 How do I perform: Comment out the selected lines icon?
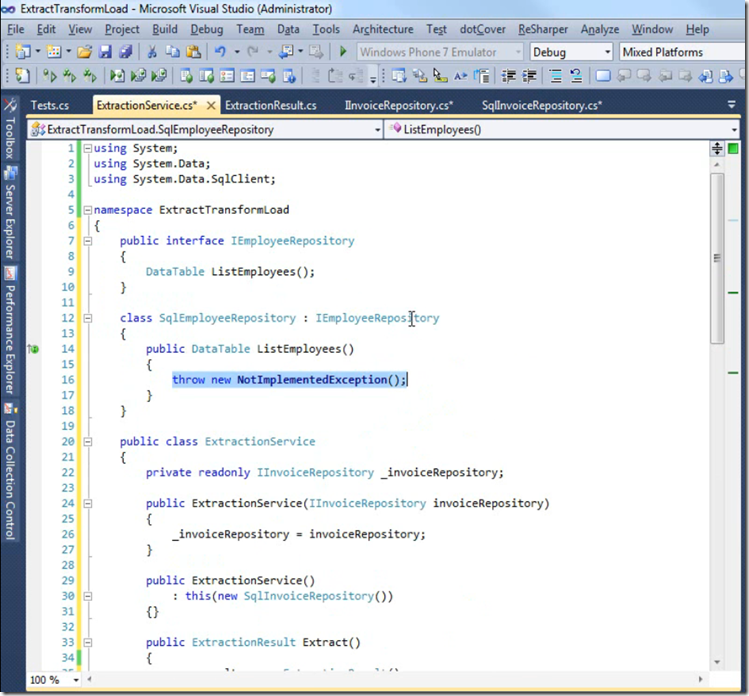555,76
